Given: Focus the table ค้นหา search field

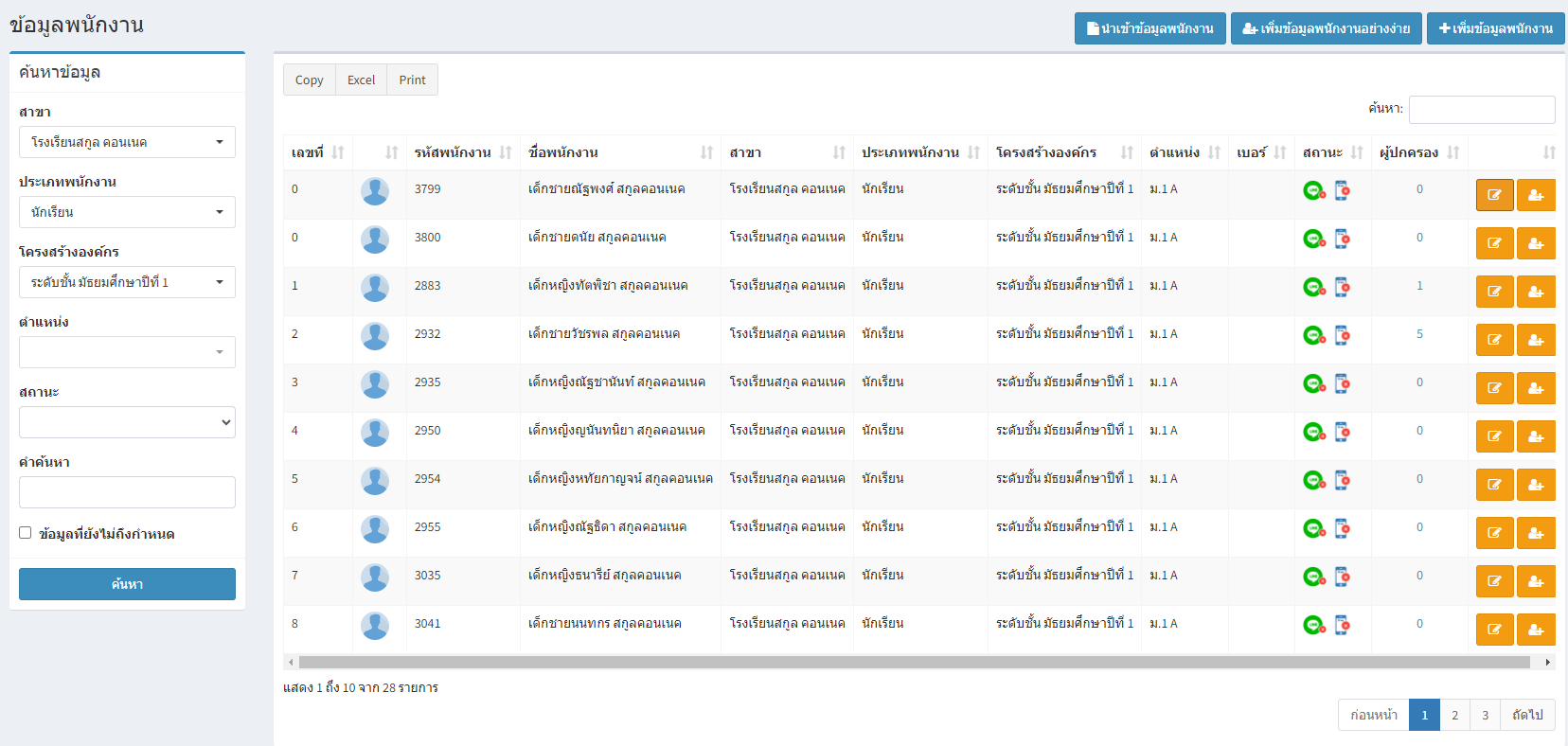Looking at the screenshot, I should (1482, 110).
